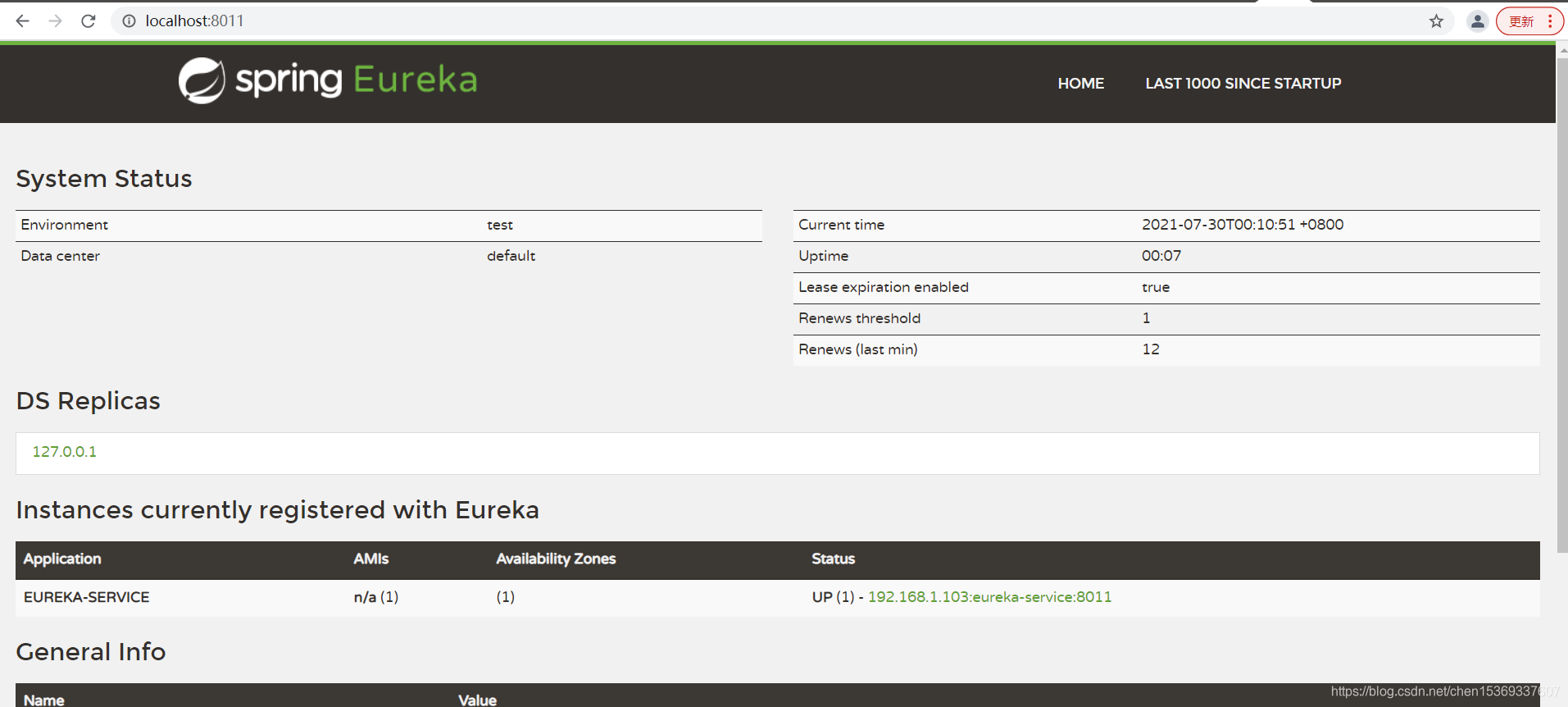View site information icon beside localhost
1568x707 pixels.
(x=129, y=21)
